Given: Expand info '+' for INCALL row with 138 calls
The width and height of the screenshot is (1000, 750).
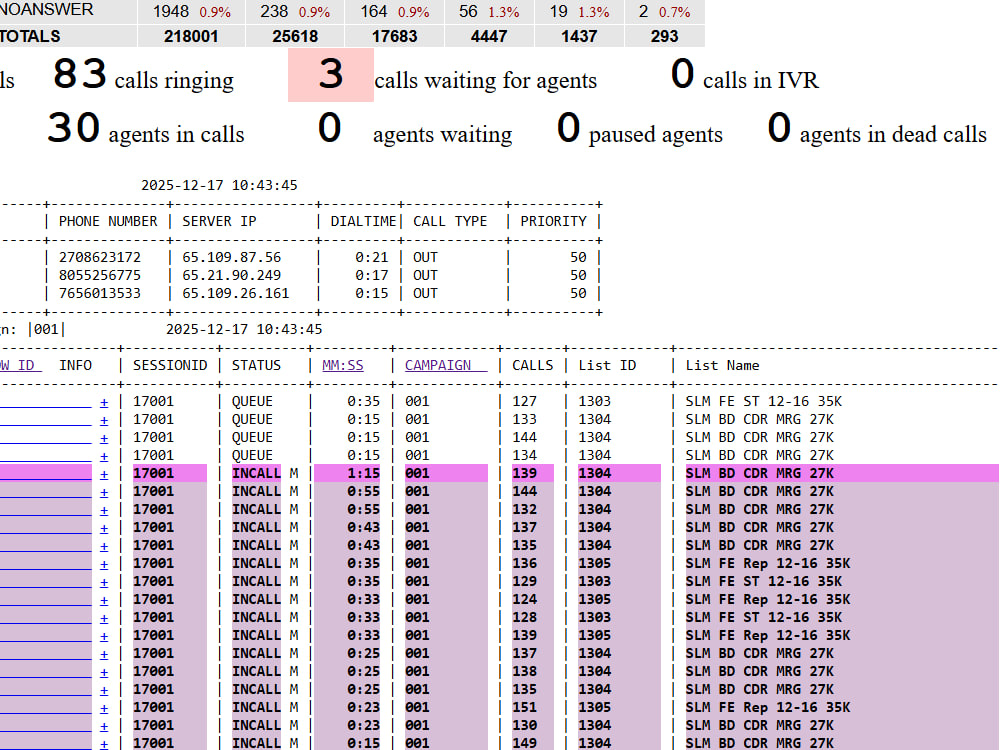Looking at the screenshot, I should [104, 672].
